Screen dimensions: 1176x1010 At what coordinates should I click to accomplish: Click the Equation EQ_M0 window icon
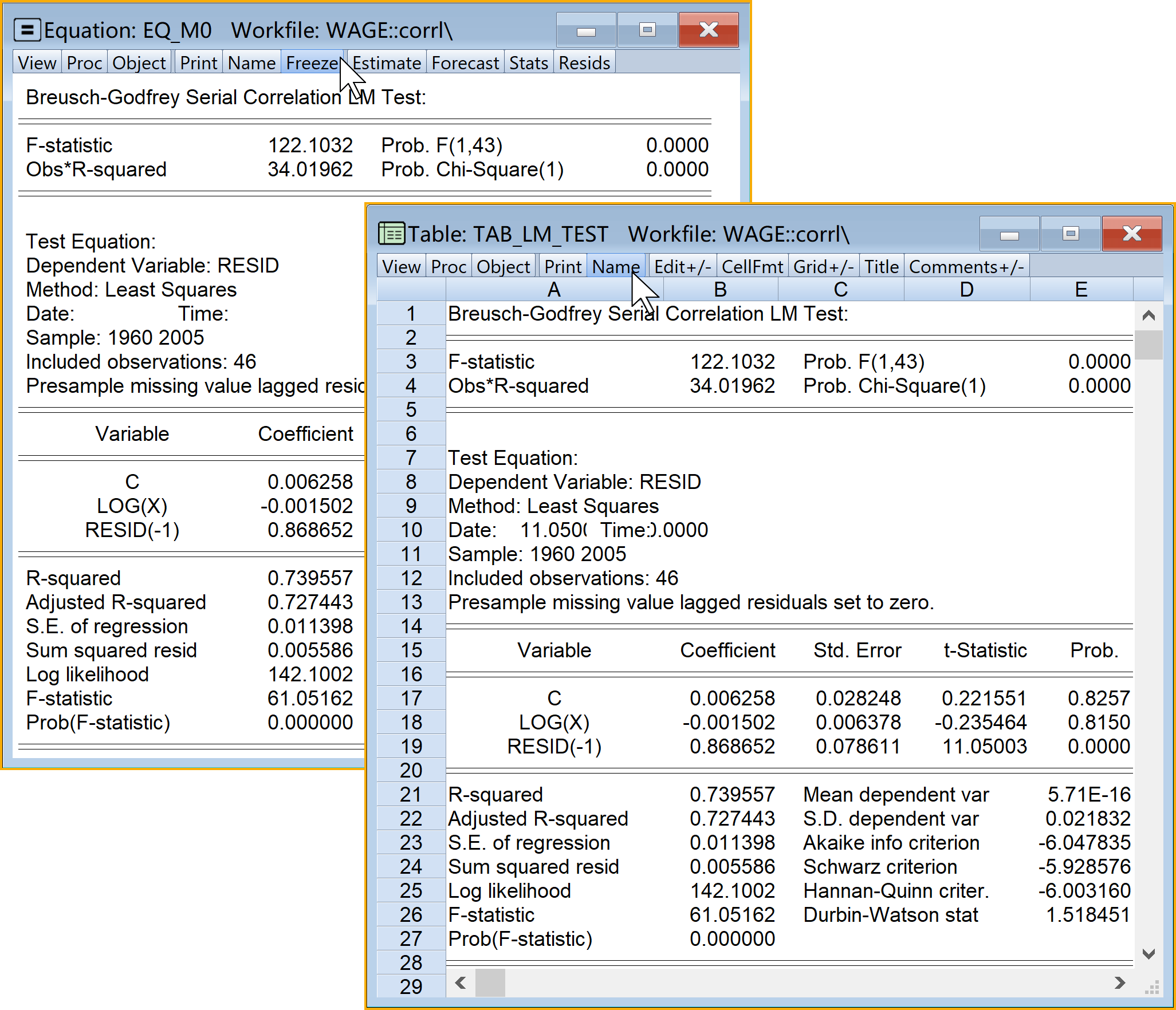coord(27,30)
